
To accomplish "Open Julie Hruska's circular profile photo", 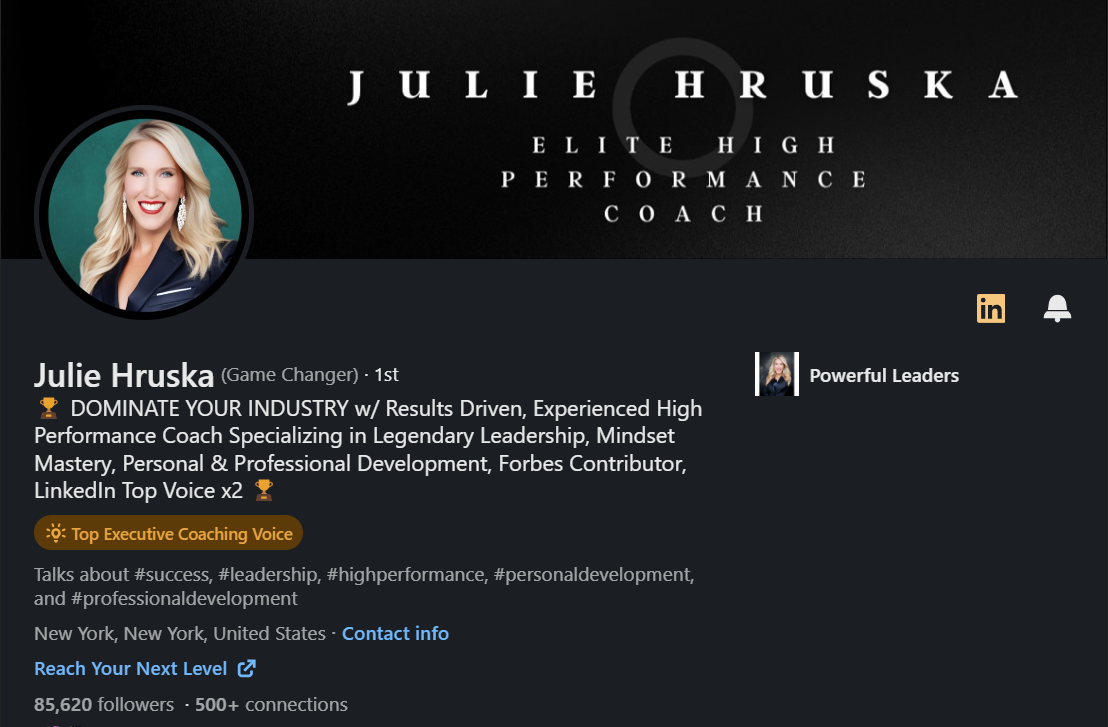I will pyautogui.click(x=144, y=213).
